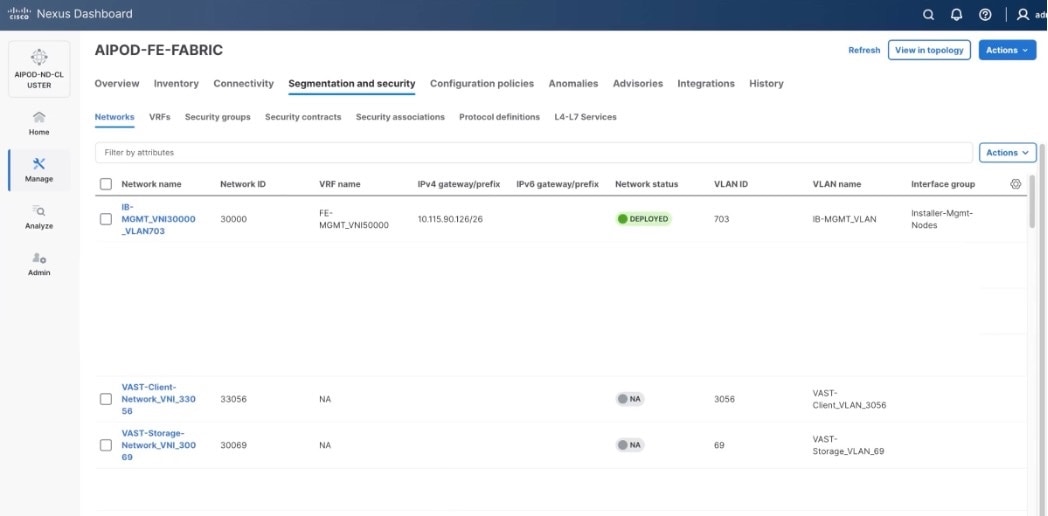Click the table vertical scrollbar

[x=1032, y=201]
